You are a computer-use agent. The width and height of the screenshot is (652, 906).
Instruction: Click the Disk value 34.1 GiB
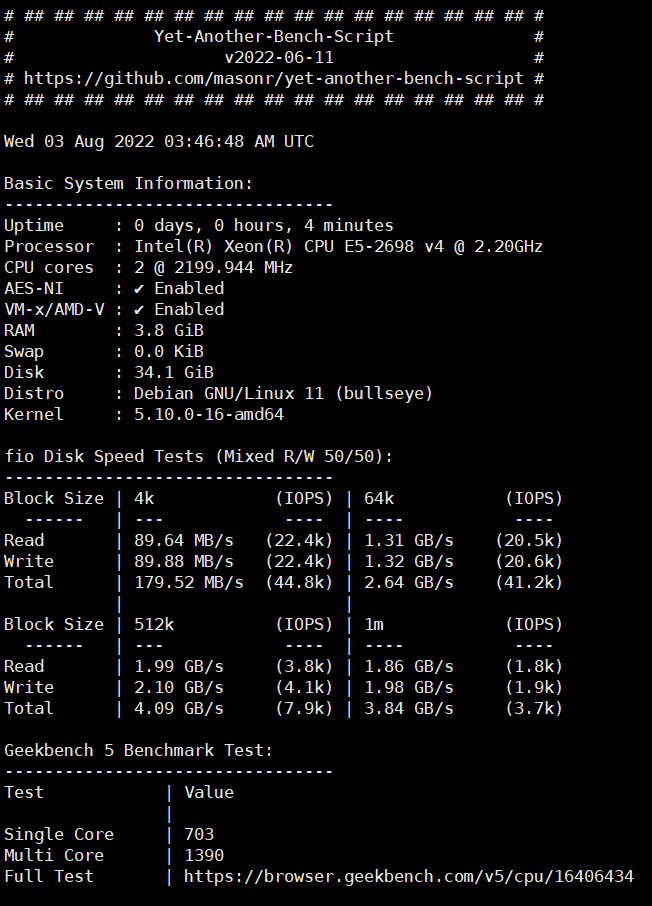(x=174, y=372)
